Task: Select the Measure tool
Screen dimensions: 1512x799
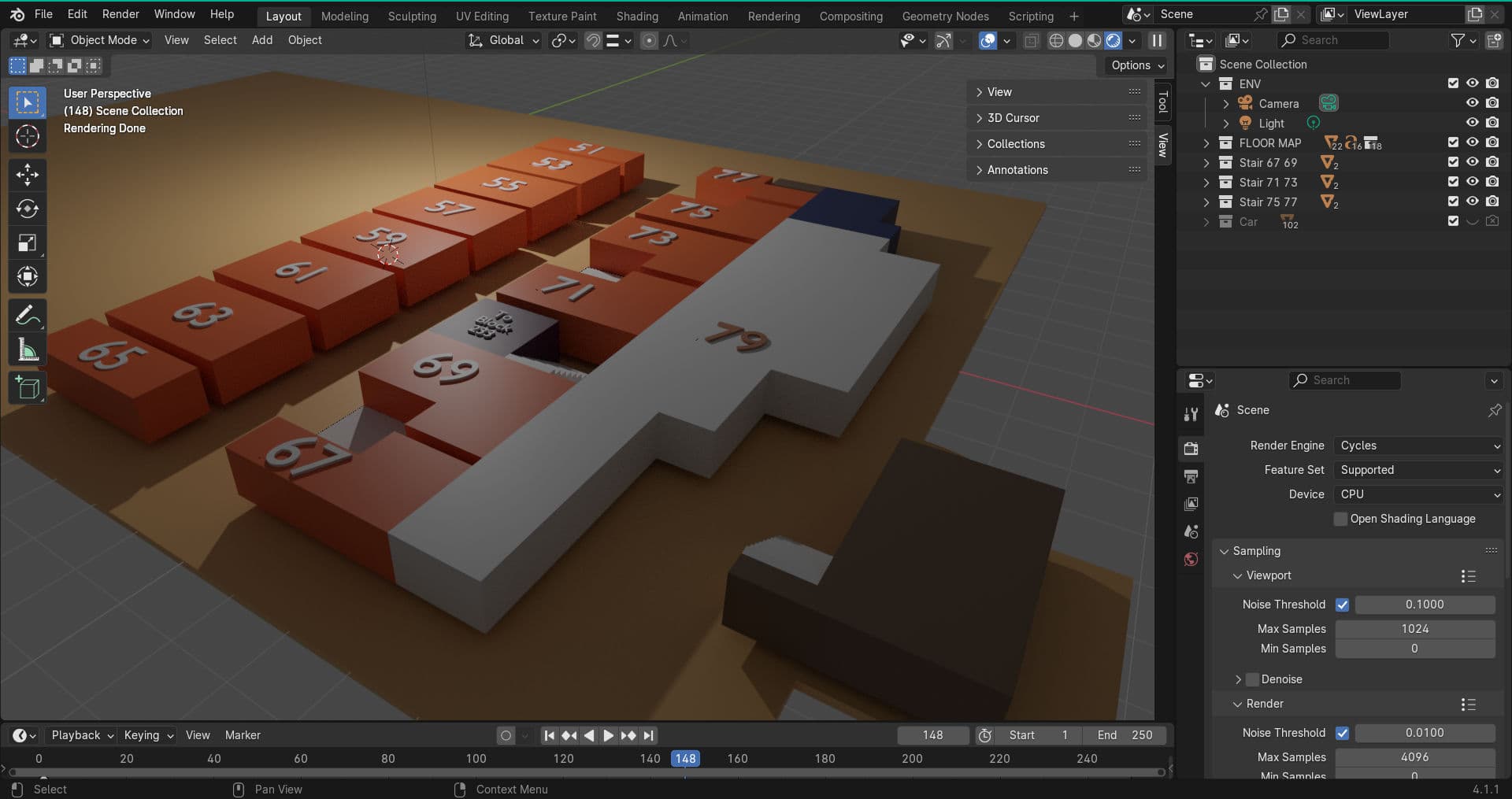Action: (x=28, y=350)
